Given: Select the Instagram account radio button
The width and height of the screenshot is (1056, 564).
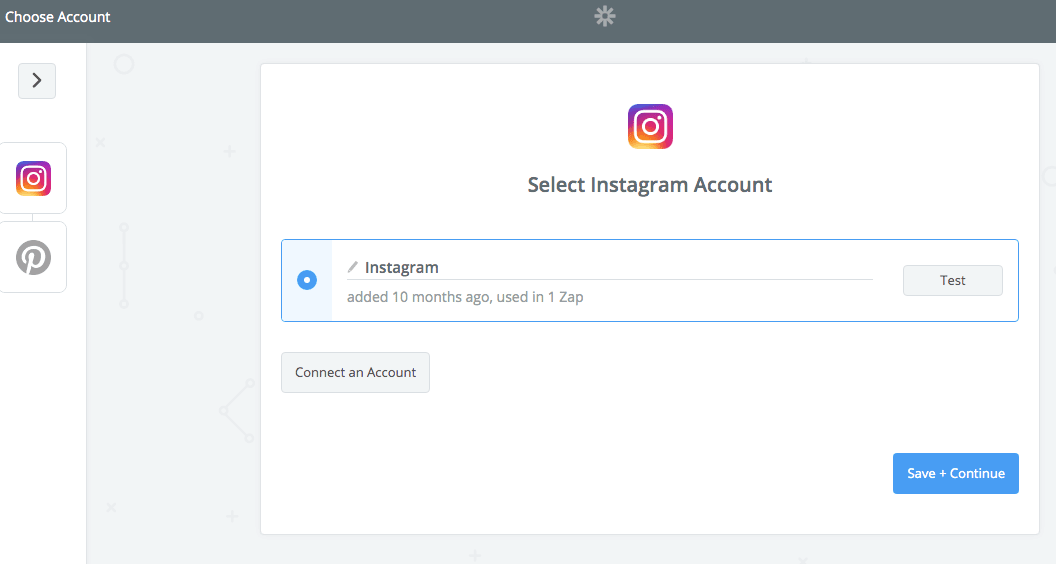Looking at the screenshot, I should click(307, 280).
